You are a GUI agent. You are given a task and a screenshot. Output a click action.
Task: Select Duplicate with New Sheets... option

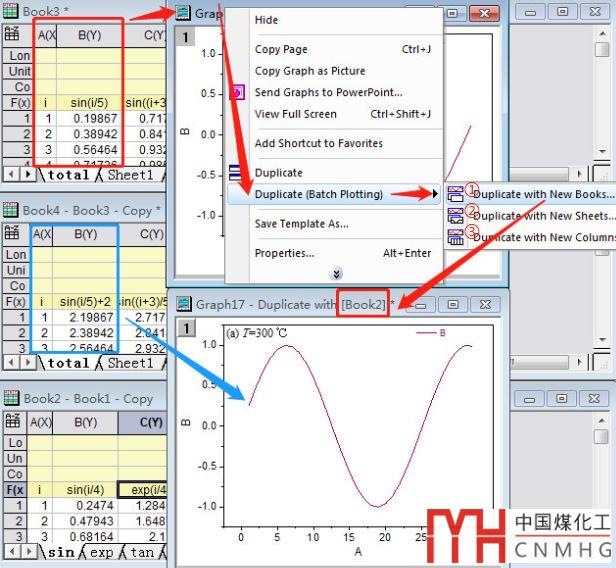(544, 216)
